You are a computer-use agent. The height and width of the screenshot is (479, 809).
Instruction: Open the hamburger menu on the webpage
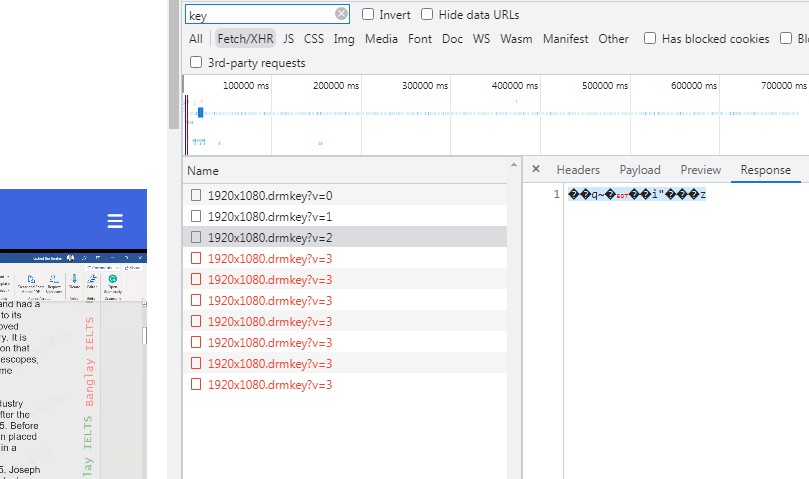coord(115,221)
